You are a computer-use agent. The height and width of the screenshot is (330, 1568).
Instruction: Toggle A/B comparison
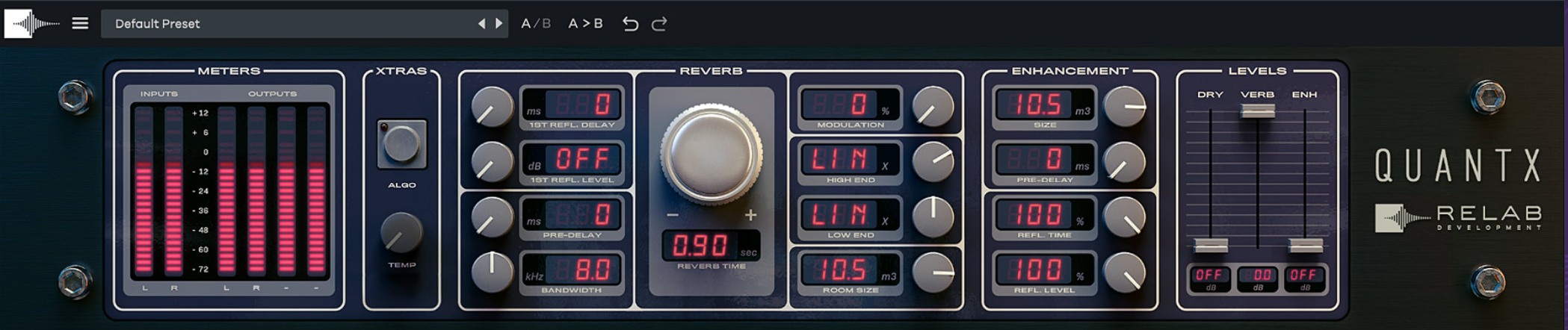tap(536, 24)
